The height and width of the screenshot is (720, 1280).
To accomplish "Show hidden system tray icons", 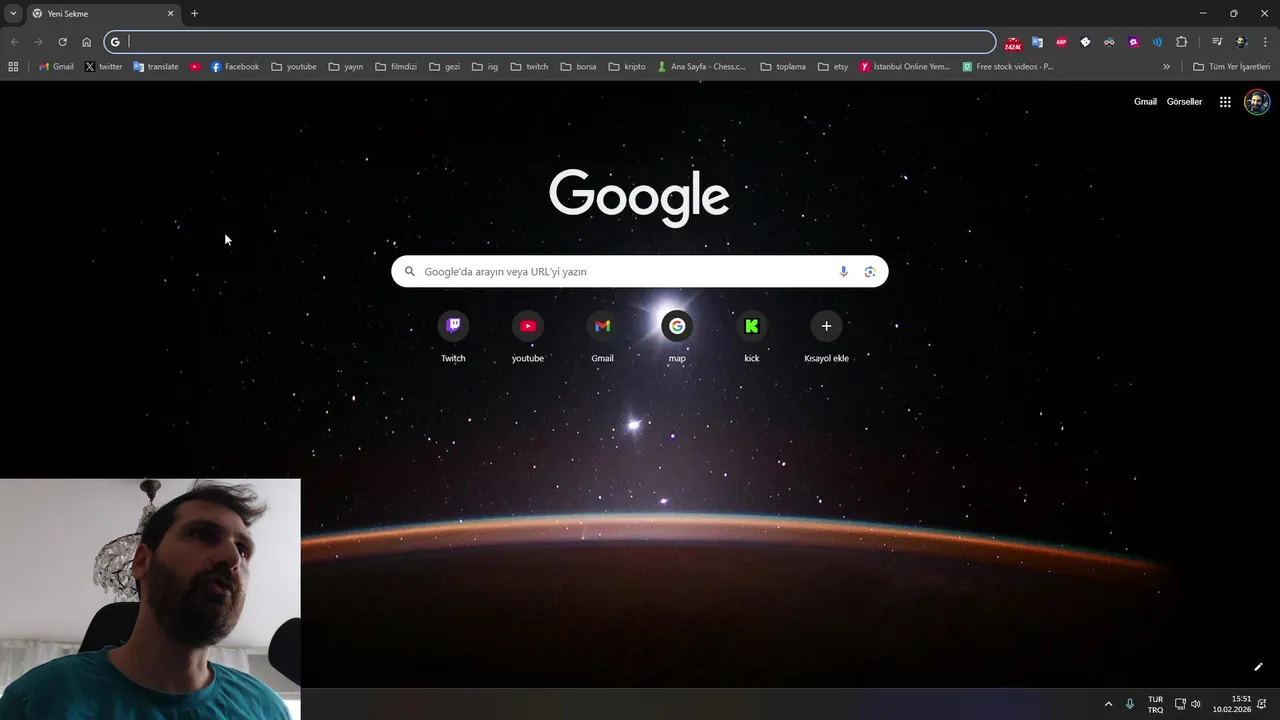I will (1108, 704).
